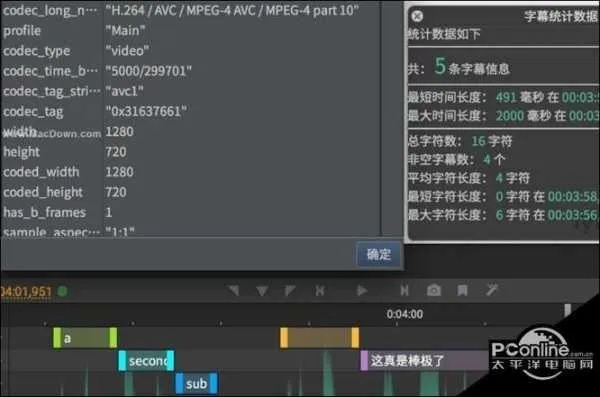Image resolution: width=600 pixels, height=397 pixels.
Task: Click the 总字符数 16 字符 line
Action: (x=460, y=141)
